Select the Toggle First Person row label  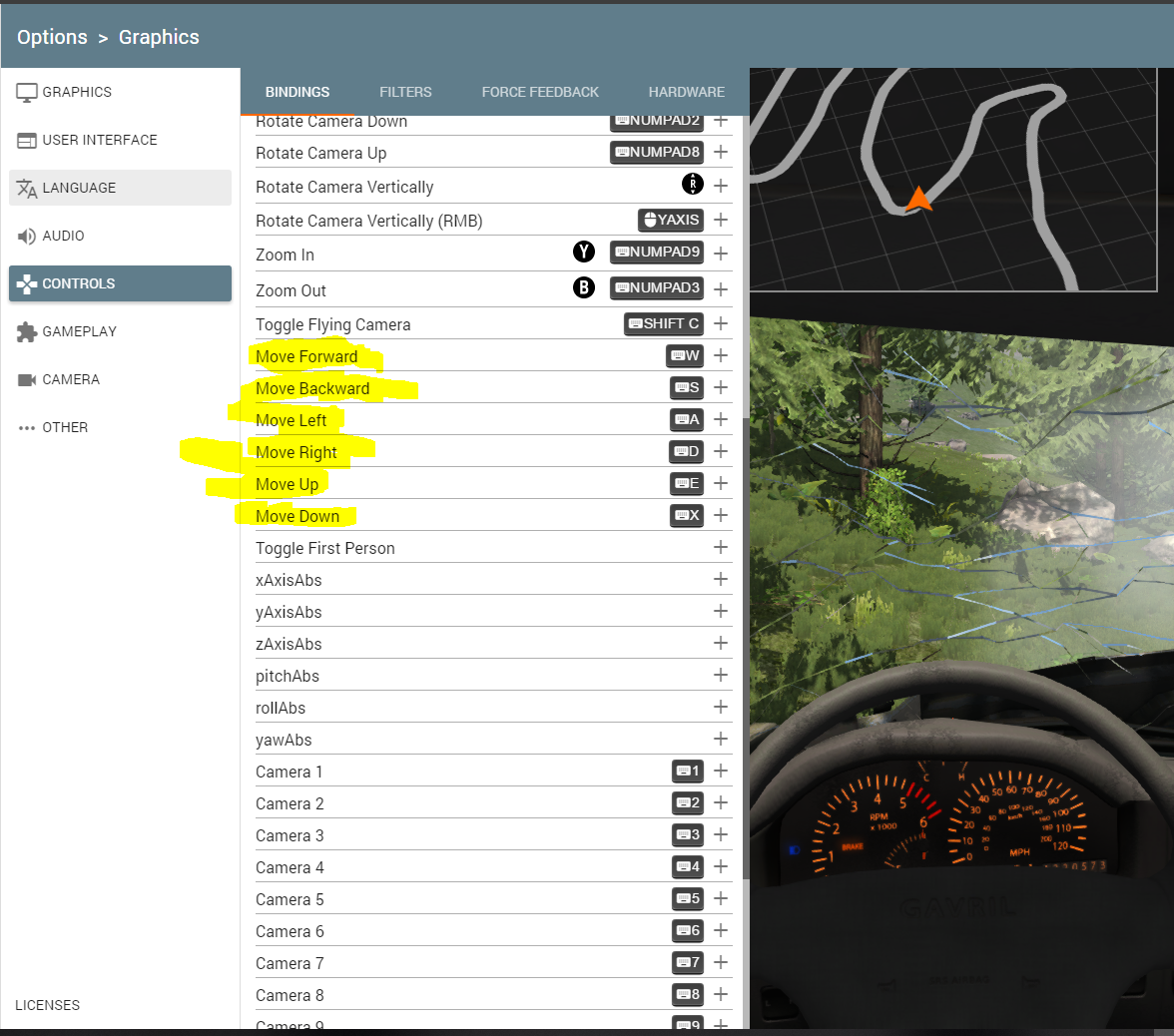point(325,549)
